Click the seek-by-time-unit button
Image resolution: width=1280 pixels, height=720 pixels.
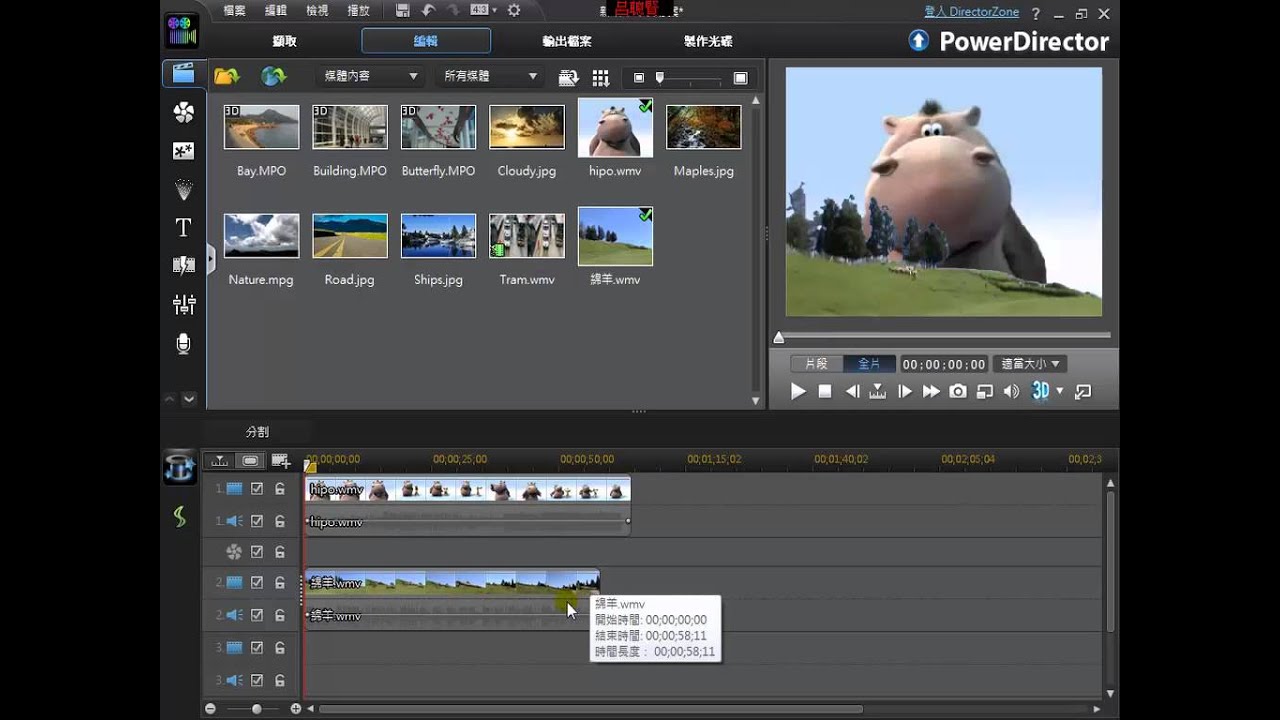pos(878,391)
